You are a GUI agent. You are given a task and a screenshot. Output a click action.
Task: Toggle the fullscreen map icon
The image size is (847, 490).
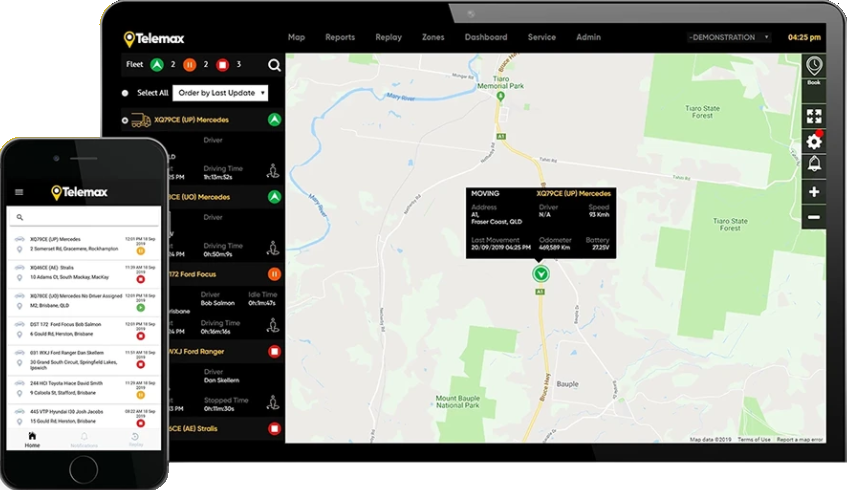click(x=814, y=116)
